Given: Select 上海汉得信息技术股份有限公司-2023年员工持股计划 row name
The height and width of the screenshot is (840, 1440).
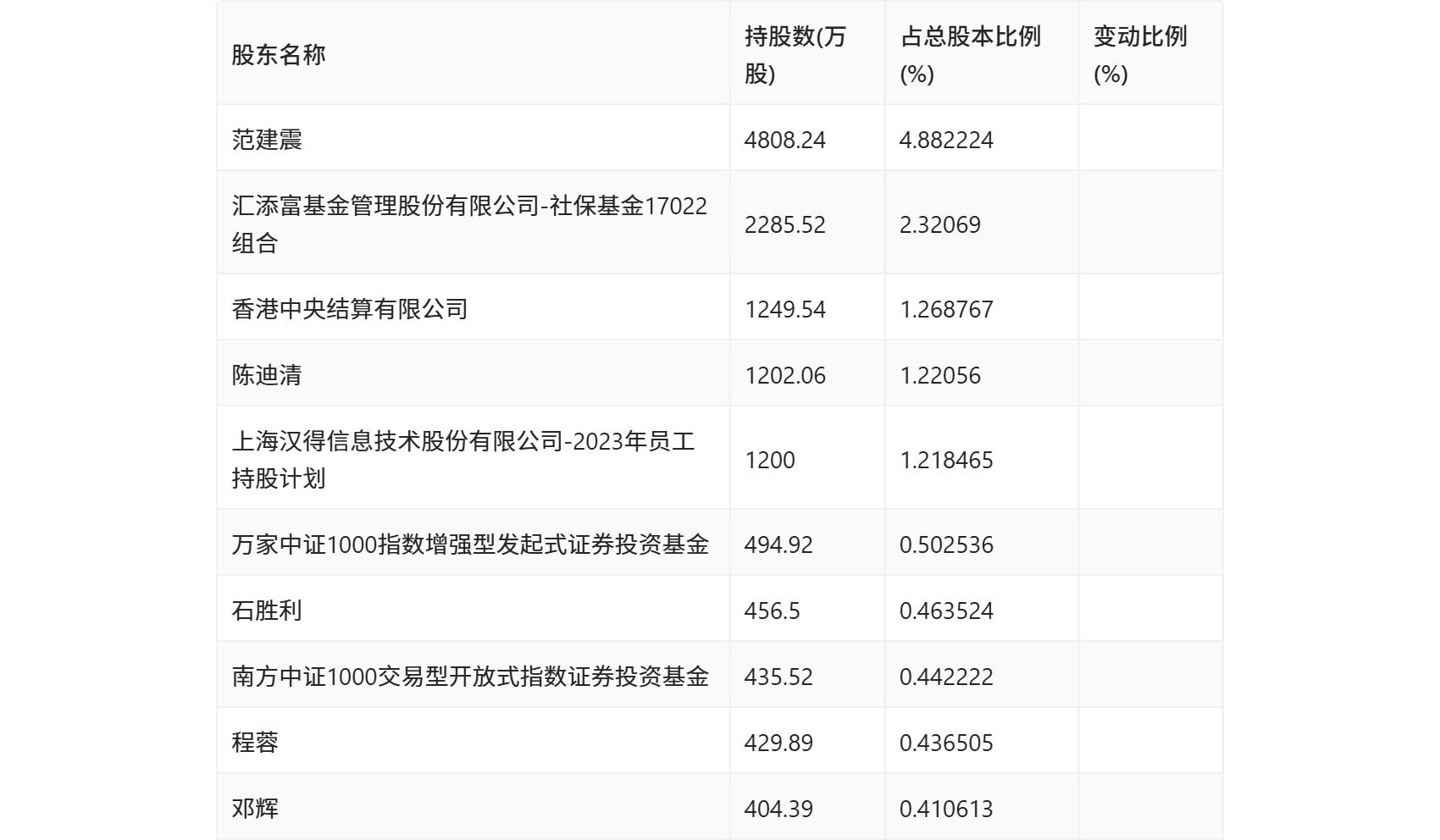Looking at the screenshot, I should [x=463, y=460].
